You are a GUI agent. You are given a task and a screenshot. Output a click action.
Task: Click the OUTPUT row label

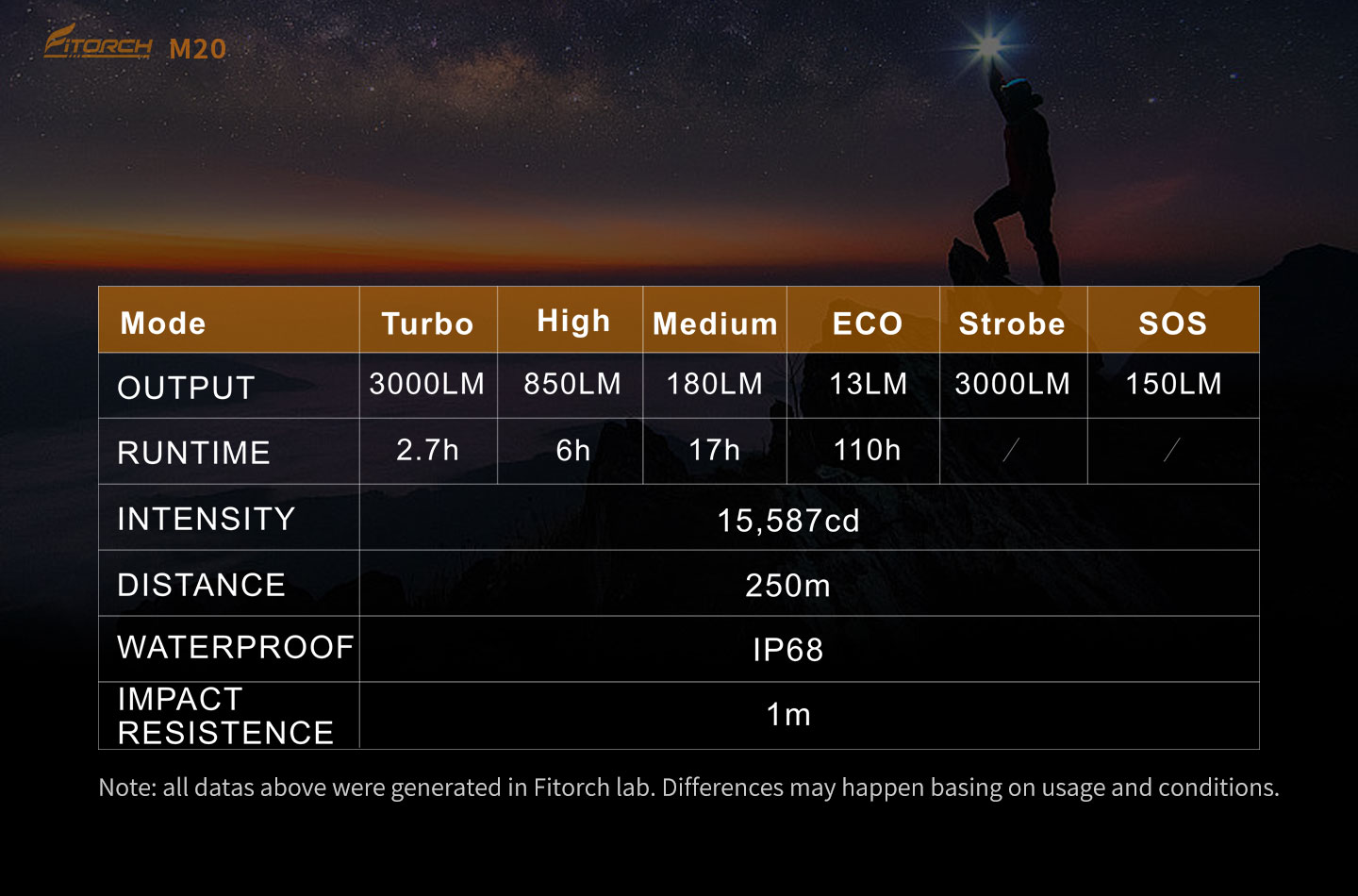click(x=187, y=388)
